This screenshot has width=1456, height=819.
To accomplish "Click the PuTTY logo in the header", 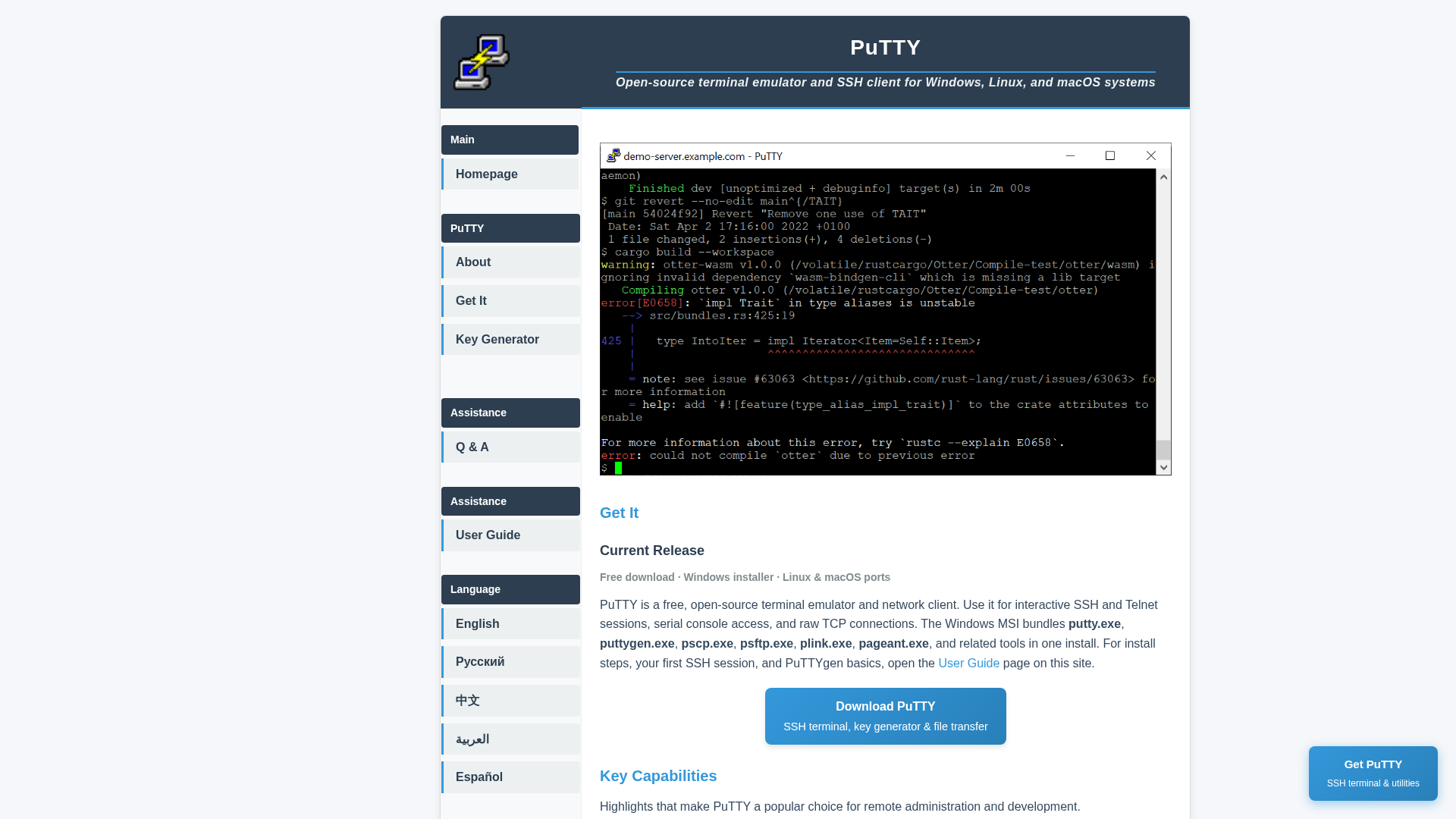I will coord(482,62).
